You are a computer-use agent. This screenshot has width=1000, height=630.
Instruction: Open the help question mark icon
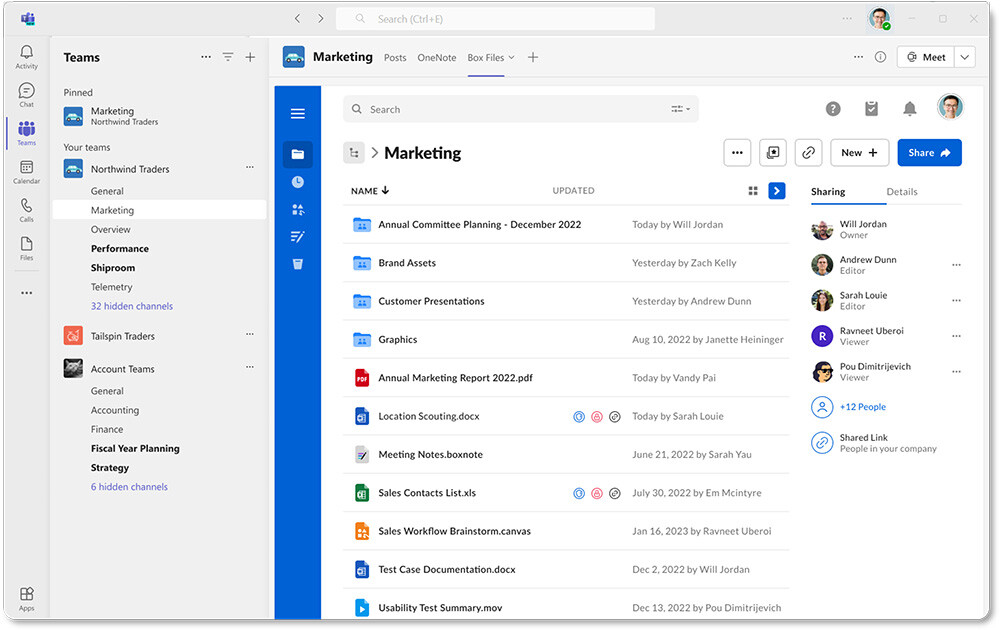833,107
